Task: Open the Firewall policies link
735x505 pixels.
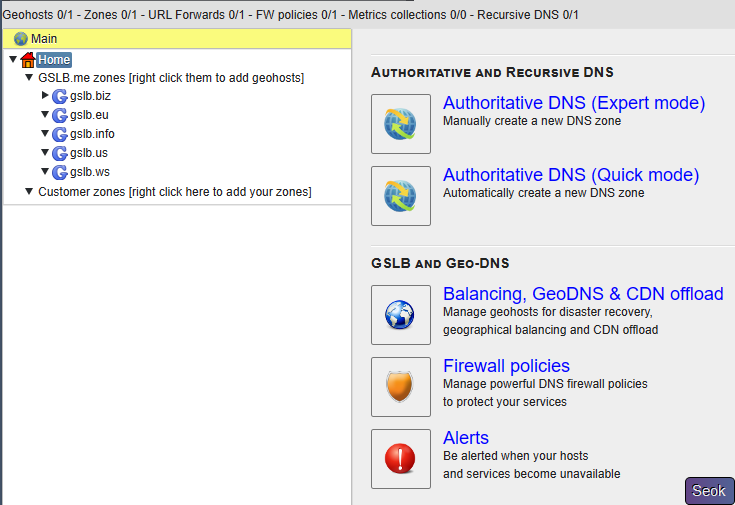Action: (506, 366)
